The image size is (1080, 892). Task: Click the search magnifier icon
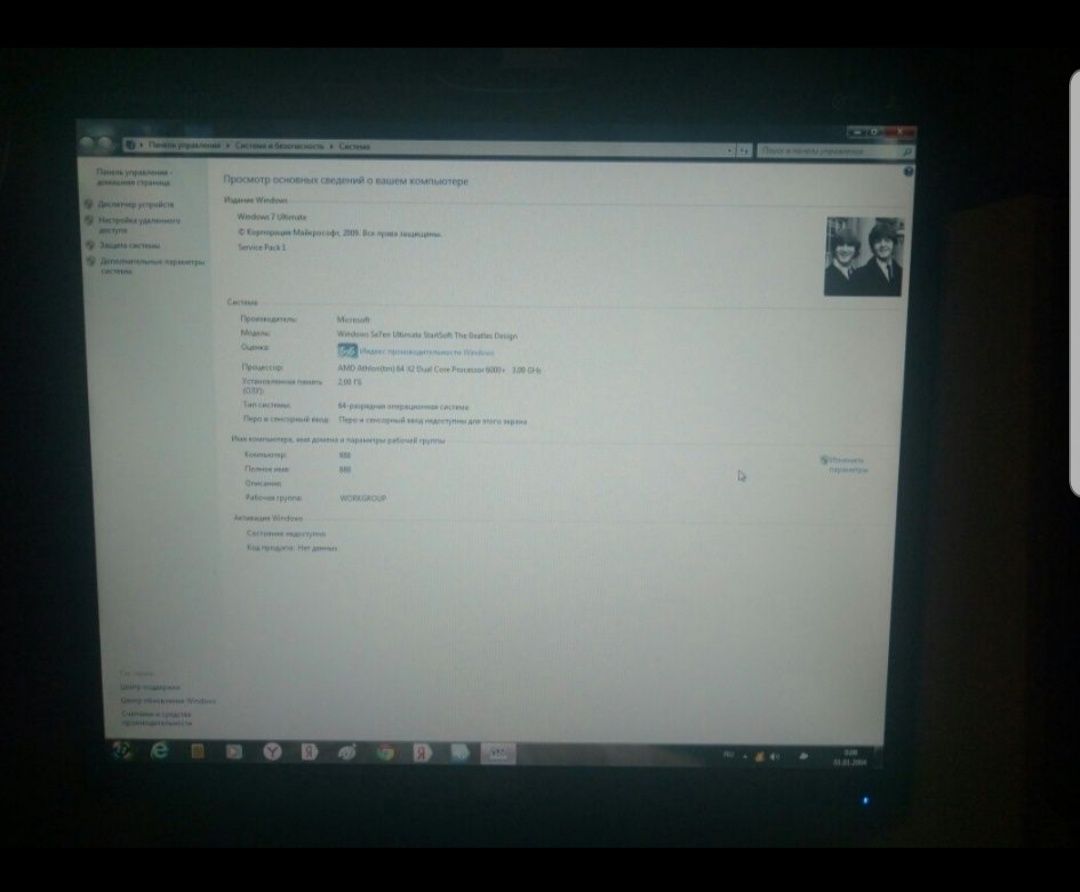[907, 152]
